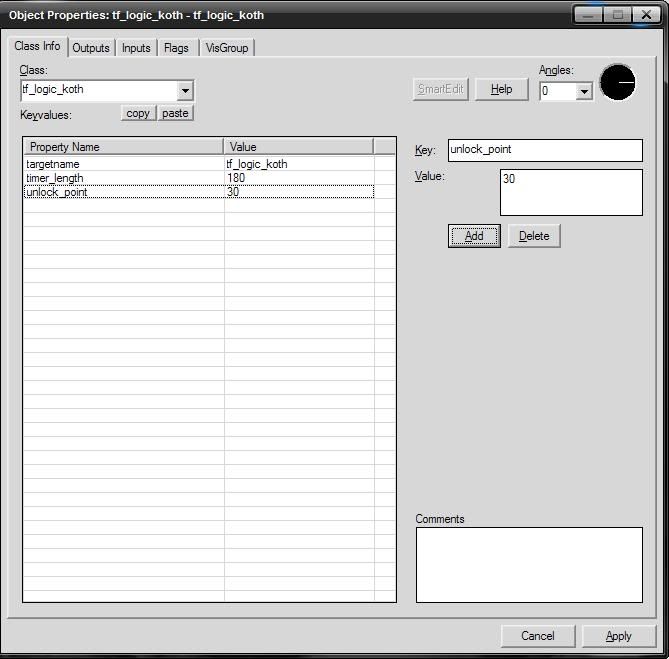This screenshot has width=669, height=659.
Task: Click the Add keyvalue button
Action: click(x=474, y=236)
